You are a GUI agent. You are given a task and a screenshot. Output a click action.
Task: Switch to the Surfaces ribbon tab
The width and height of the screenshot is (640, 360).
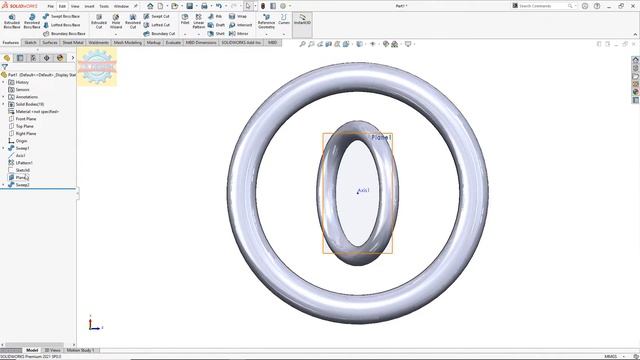pos(50,42)
